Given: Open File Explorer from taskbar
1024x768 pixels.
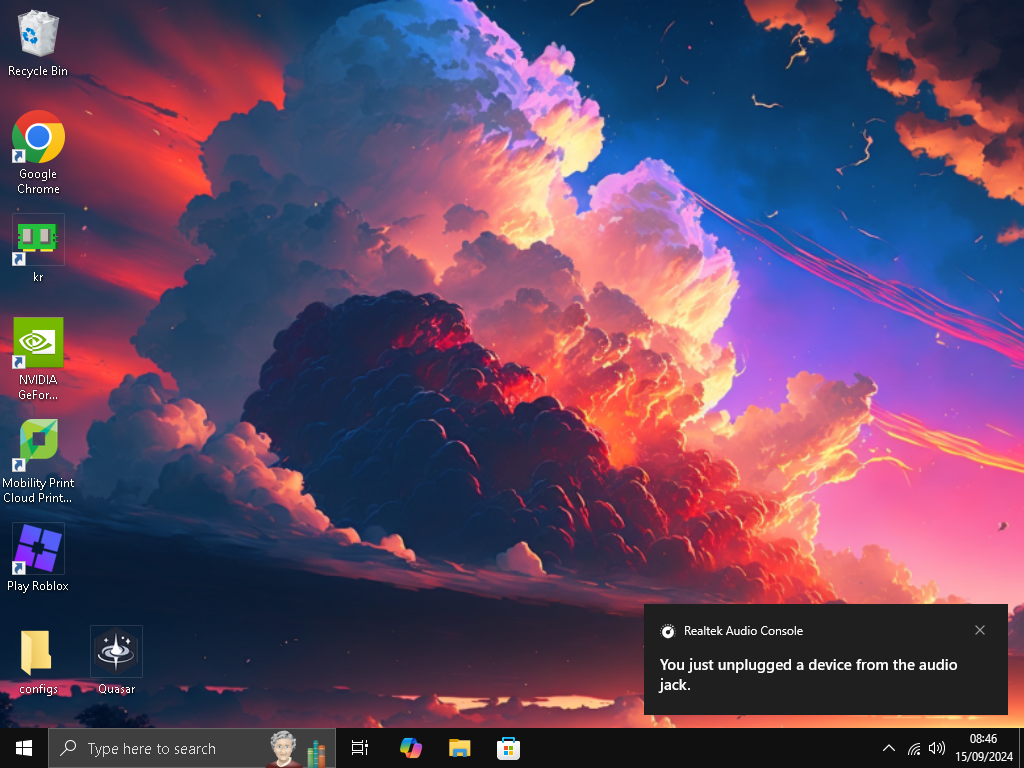Looking at the screenshot, I should click(460, 748).
